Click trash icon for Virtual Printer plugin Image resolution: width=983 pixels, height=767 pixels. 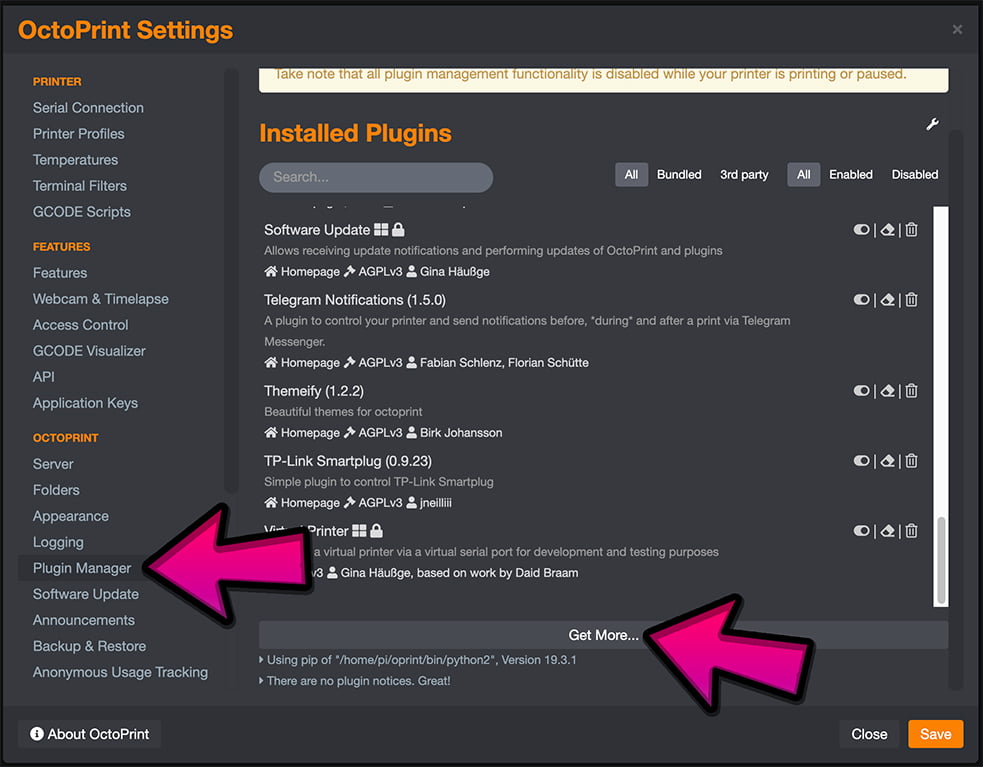pos(912,531)
